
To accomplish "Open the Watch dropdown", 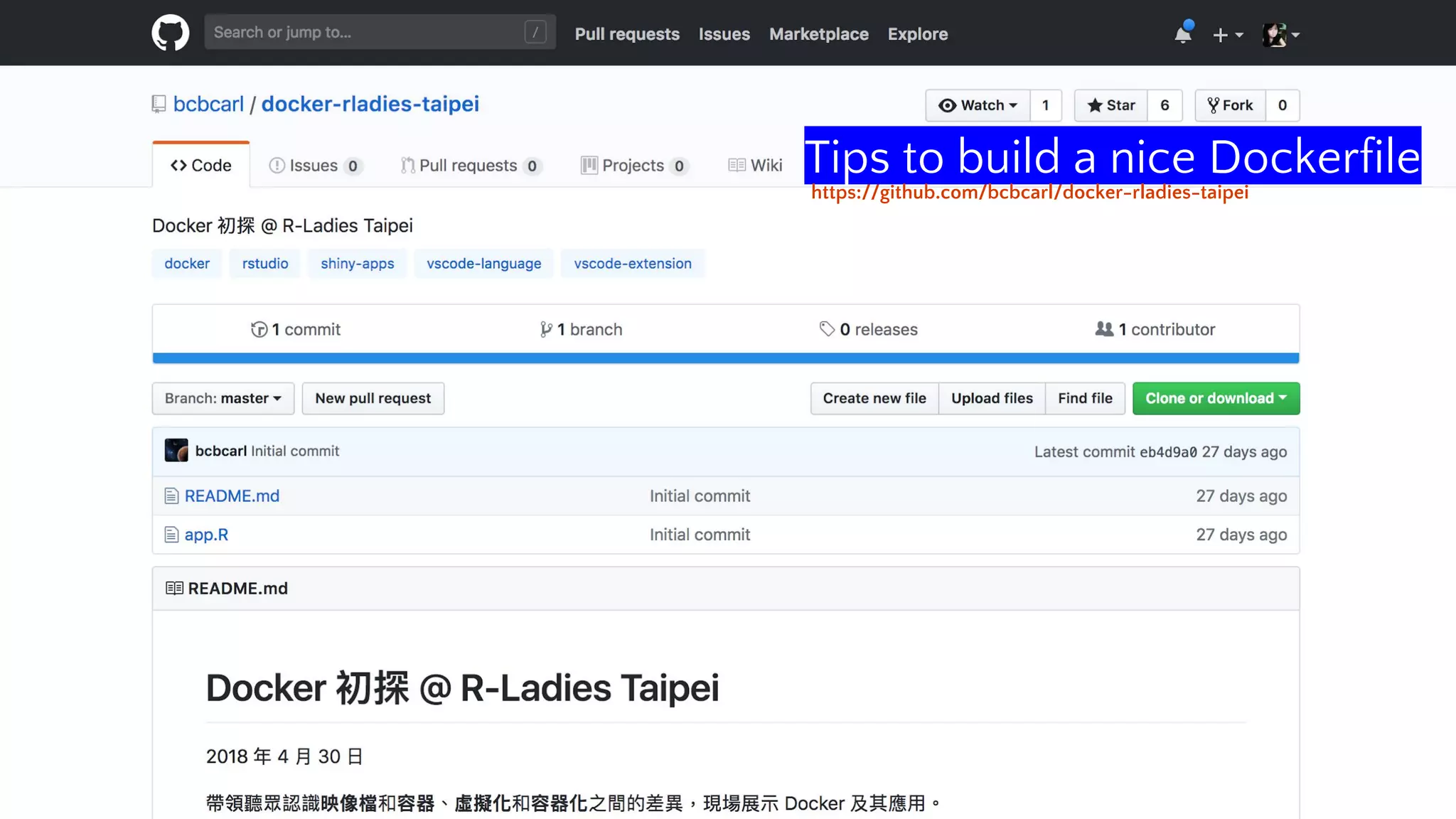I will [978, 105].
